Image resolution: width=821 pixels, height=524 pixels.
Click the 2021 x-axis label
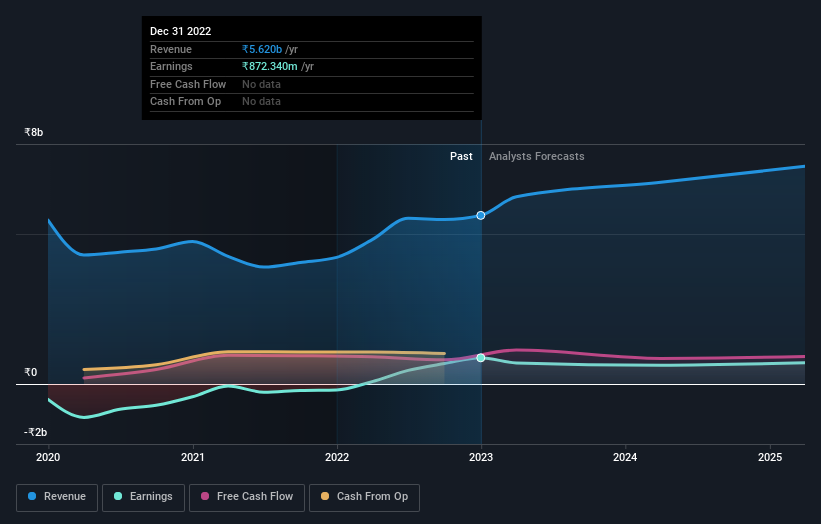[x=193, y=458]
